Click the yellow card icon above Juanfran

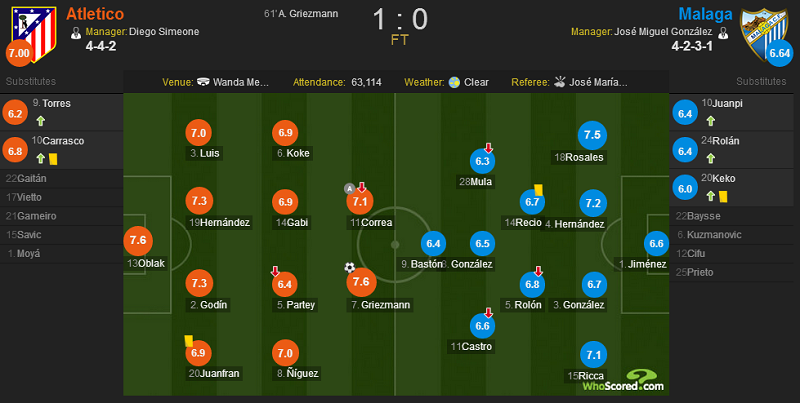[x=189, y=341]
